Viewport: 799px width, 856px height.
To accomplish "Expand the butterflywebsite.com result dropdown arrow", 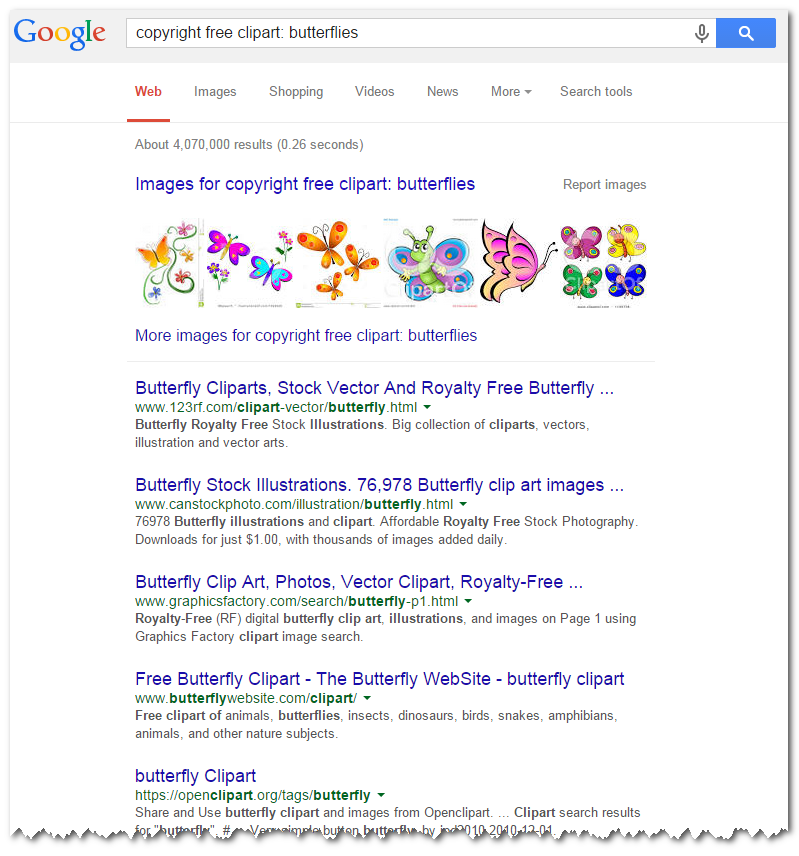I will pyautogui.click(x=367, y=698).
